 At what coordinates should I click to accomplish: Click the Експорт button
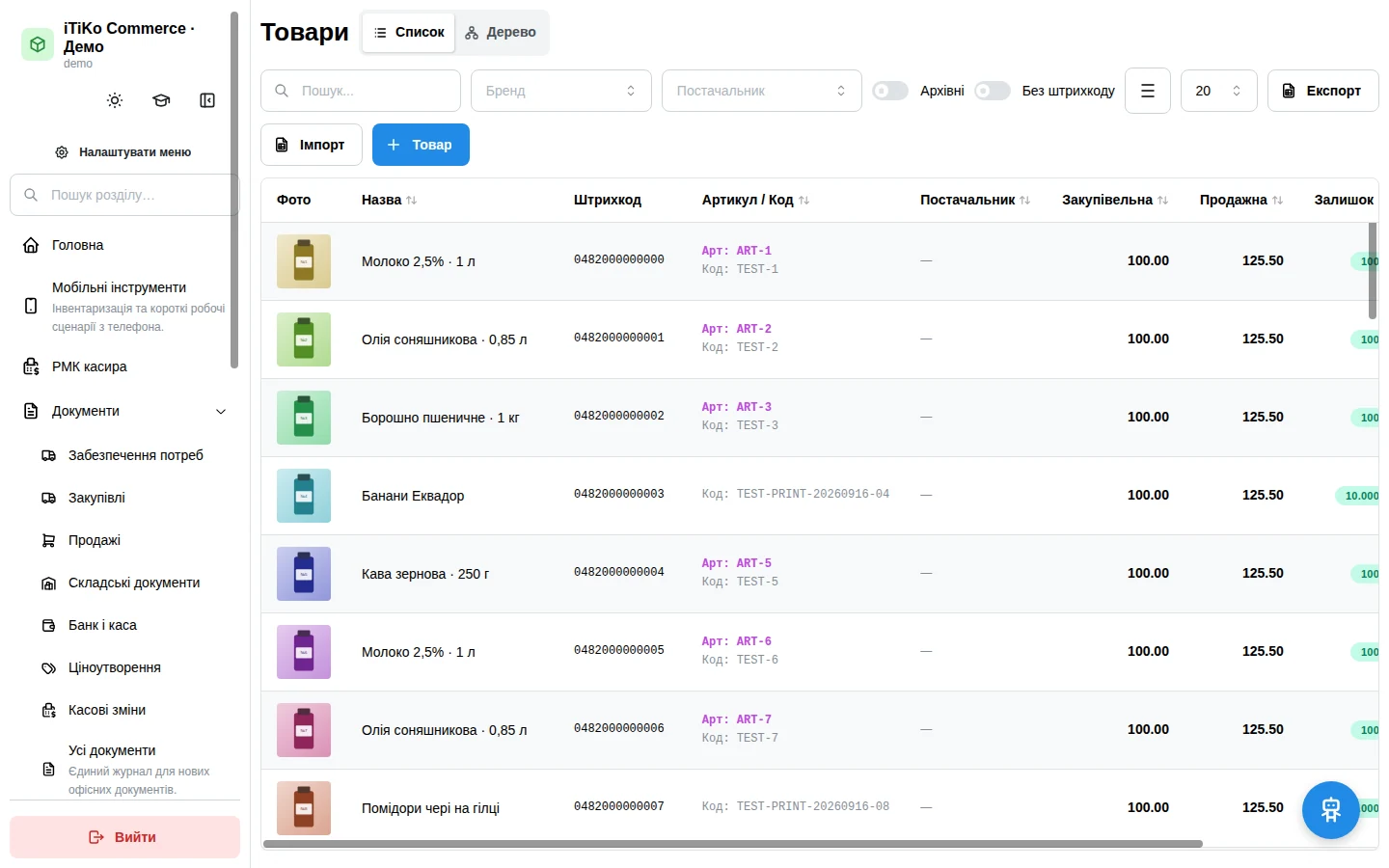pyautogui.click(x=1322, y=91)
